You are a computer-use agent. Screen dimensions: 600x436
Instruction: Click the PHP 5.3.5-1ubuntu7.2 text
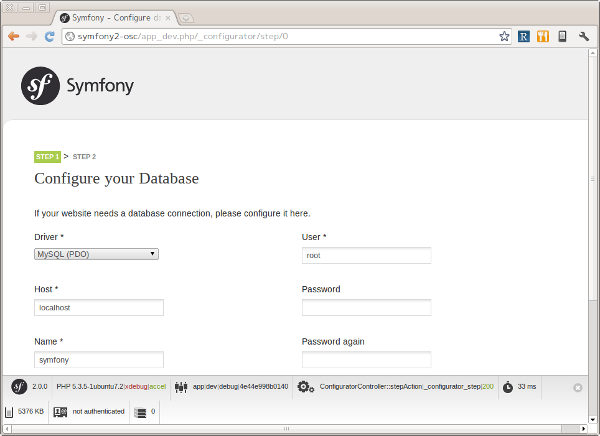coord(90,387)
